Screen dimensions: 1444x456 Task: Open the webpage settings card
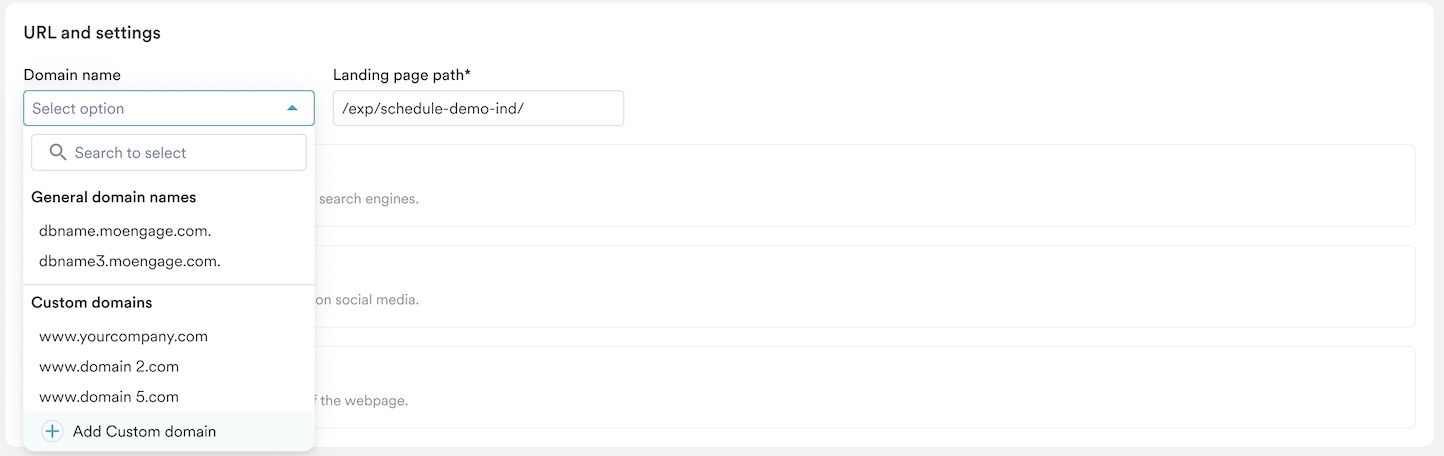pyautogui.click(x=860, y=388)
